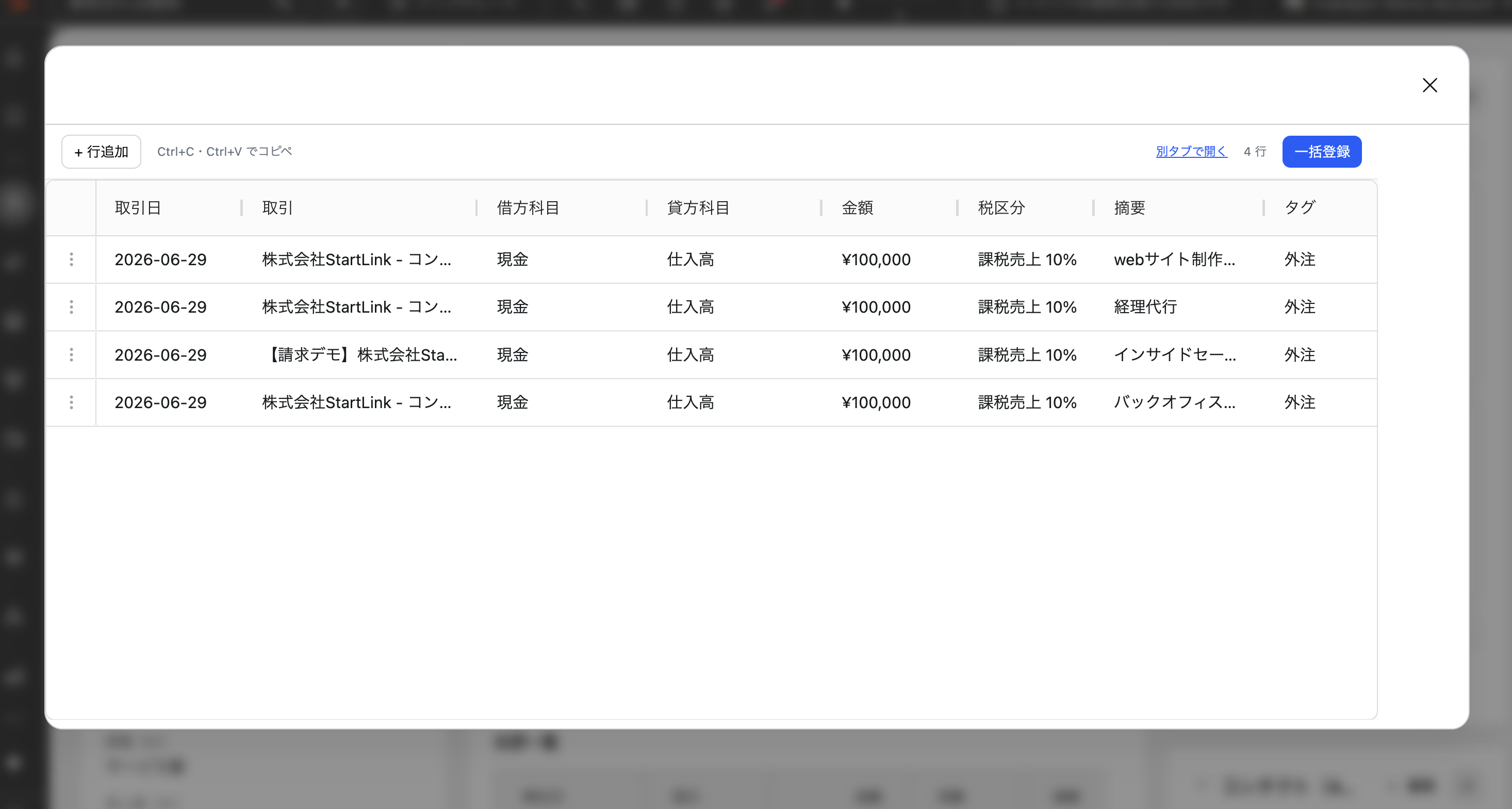Select the 経理代行 summary cell
Image resolution: width=1512 pixels, height=809 pixels.
pos(1179,307)
